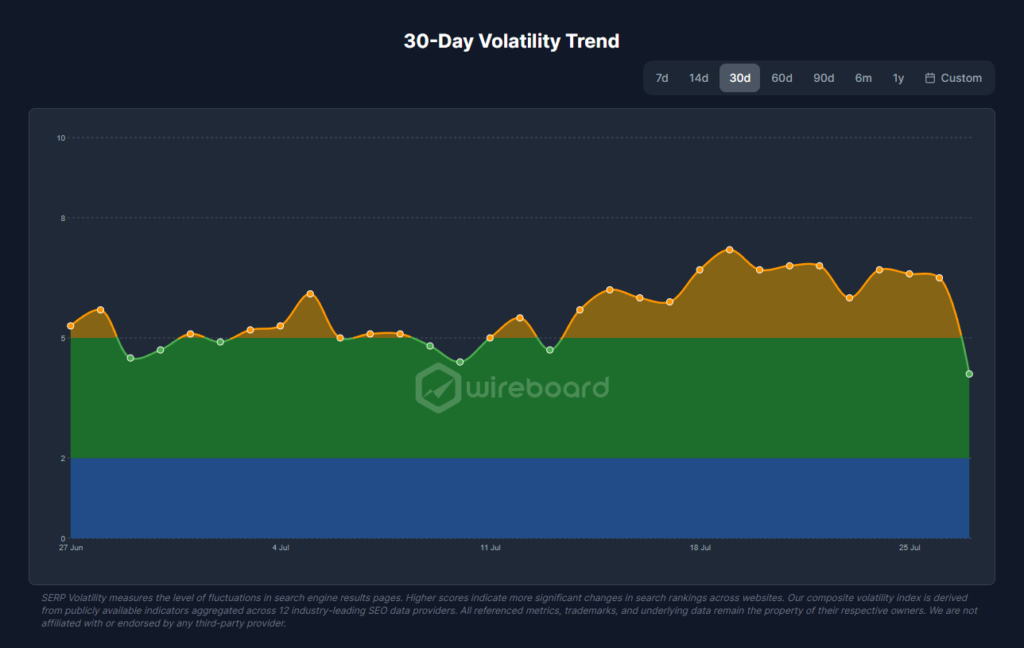This screenshot has height=648, width=1024.
Task: Show the 1y volatility range
Action: (898, 78)
